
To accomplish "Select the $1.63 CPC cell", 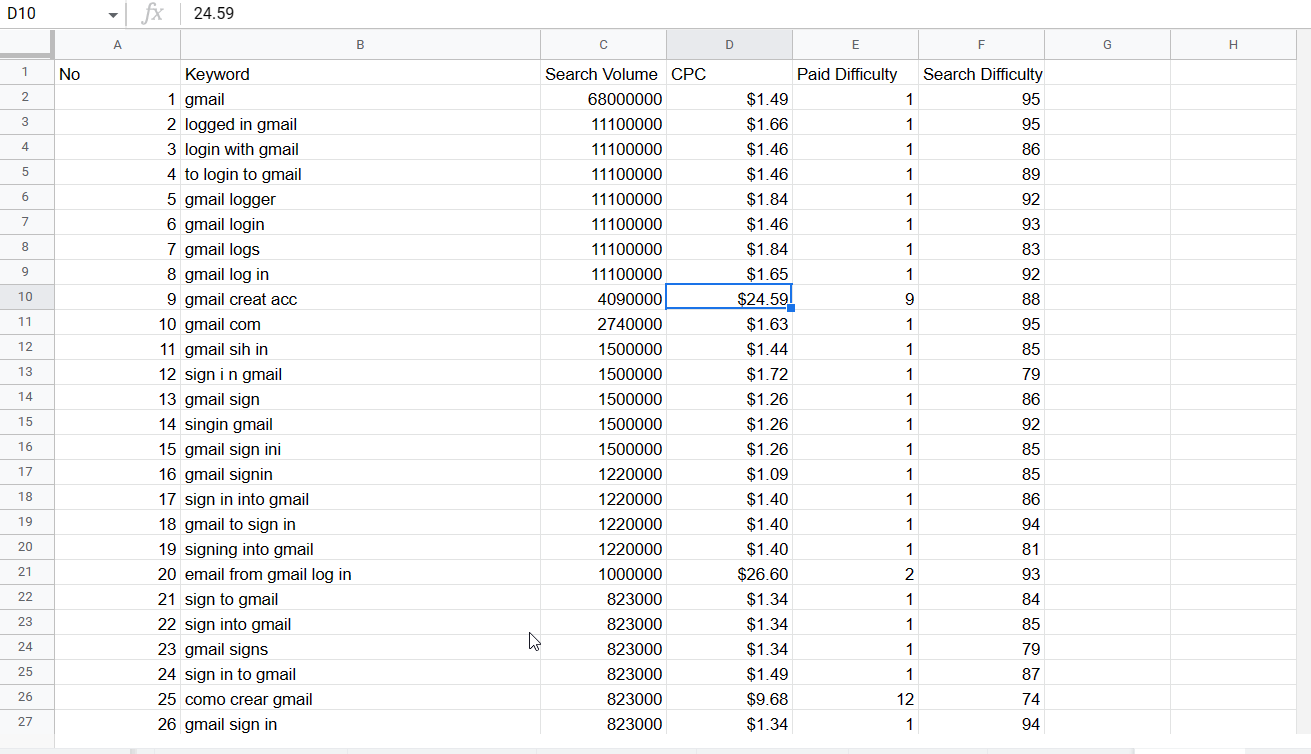I will tap(729, 324).
